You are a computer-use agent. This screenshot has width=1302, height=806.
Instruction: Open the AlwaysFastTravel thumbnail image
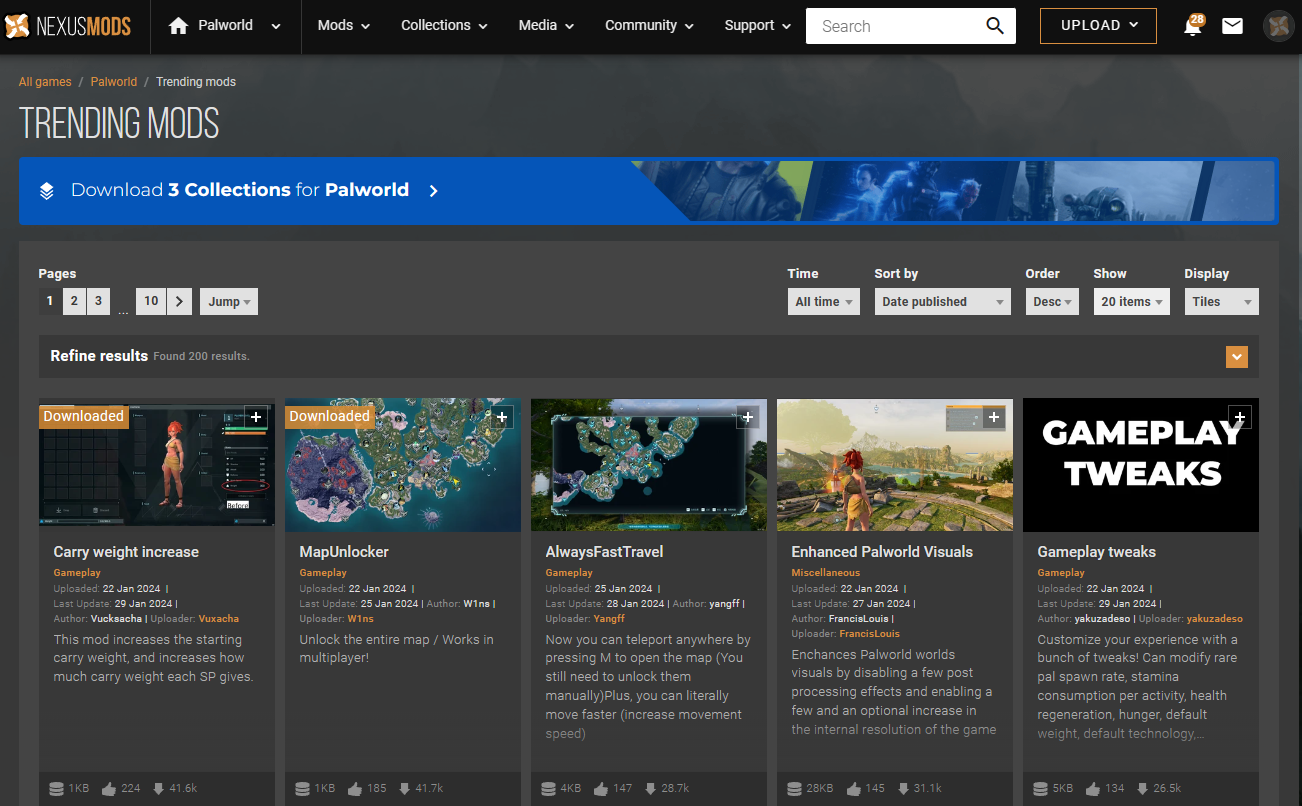tap(649, 465)
